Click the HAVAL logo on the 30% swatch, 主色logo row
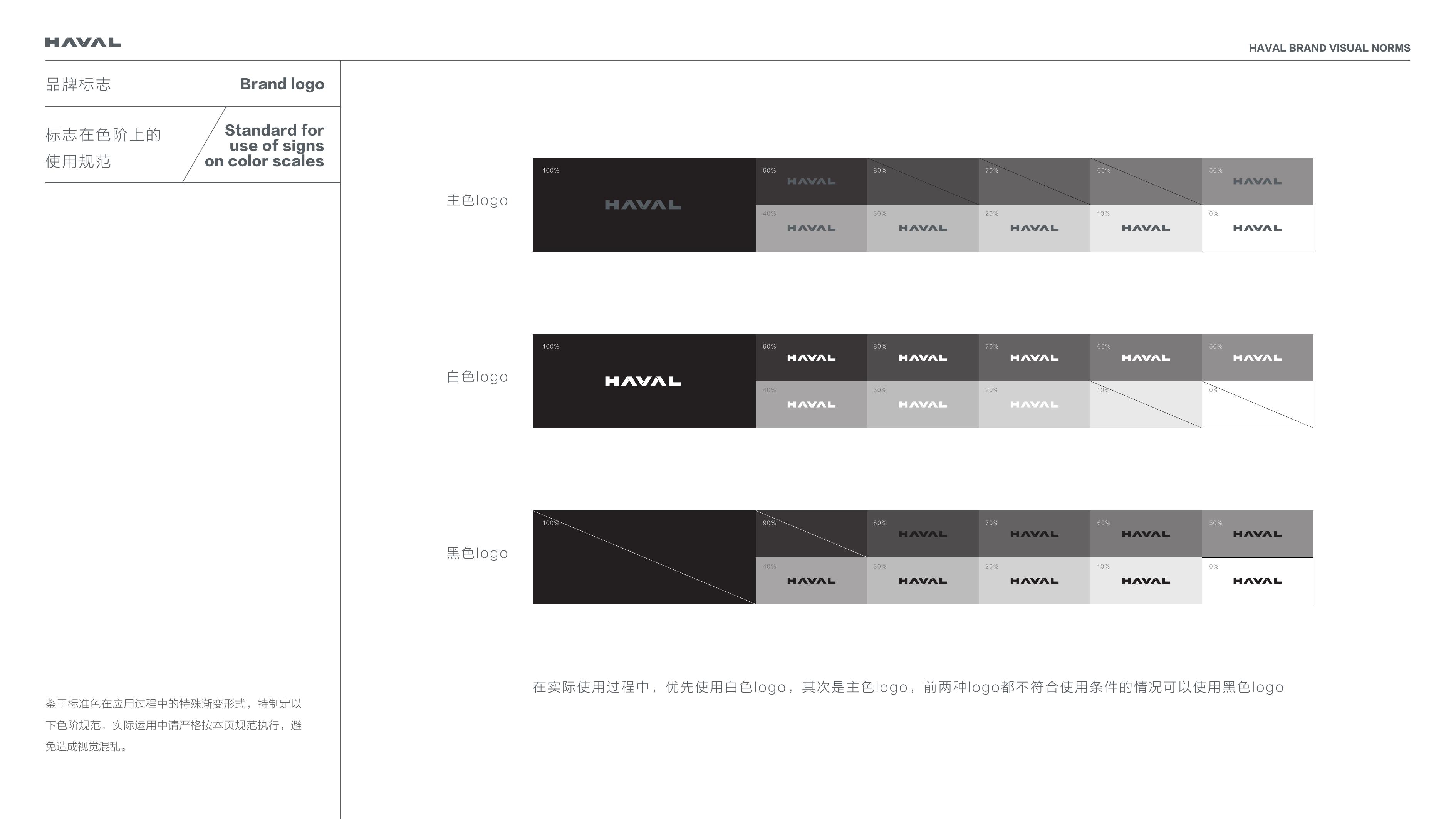The image size is (1456, 819). click(923, 228)
